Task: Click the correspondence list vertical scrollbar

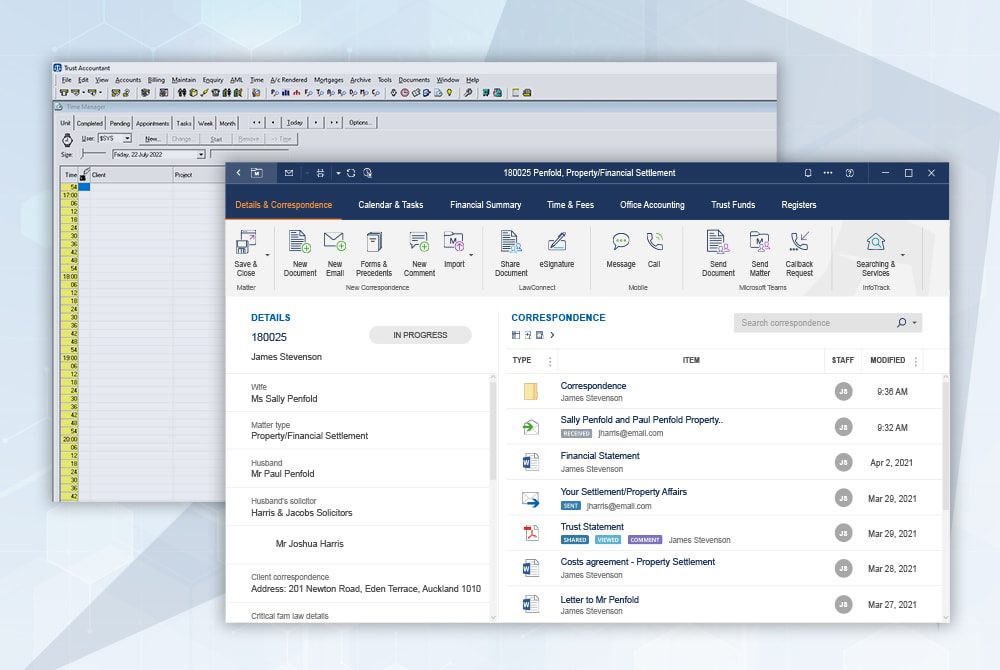Action: pos(945,444)
